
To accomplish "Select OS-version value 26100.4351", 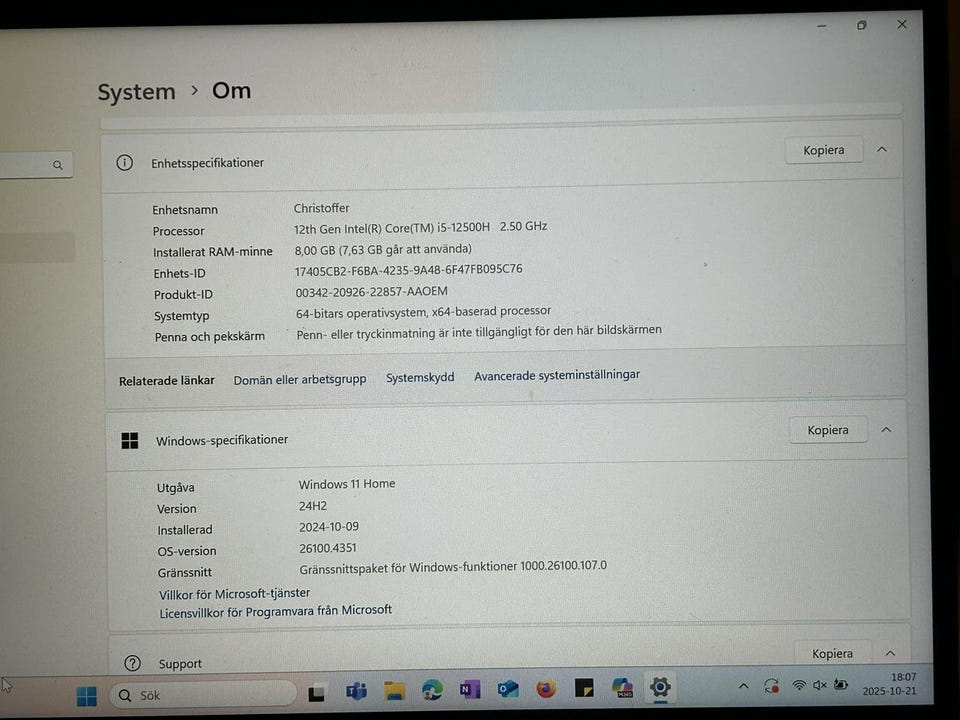I will [328, 548].
